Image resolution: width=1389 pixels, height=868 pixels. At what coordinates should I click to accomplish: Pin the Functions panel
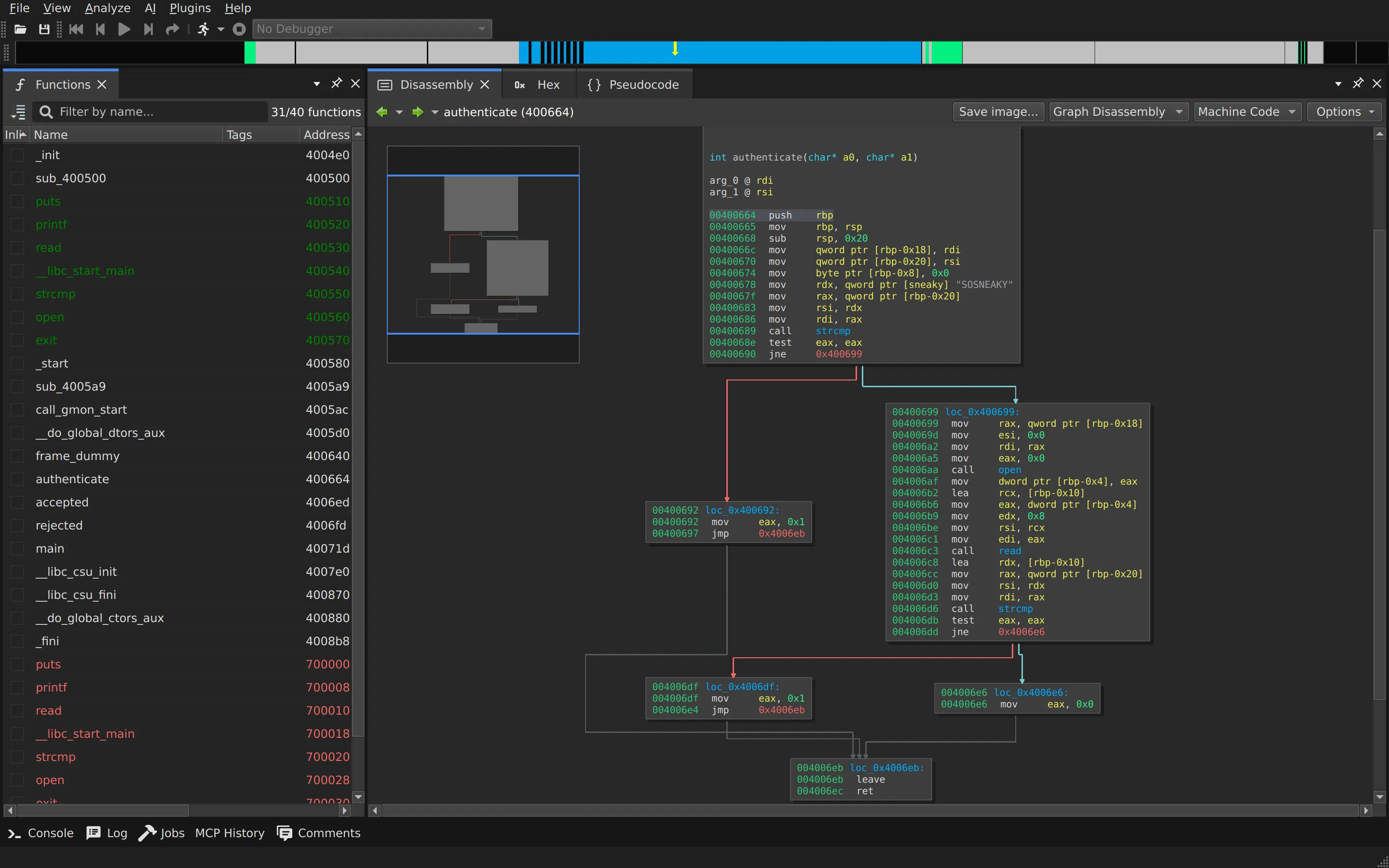click(x=336, y=84)
